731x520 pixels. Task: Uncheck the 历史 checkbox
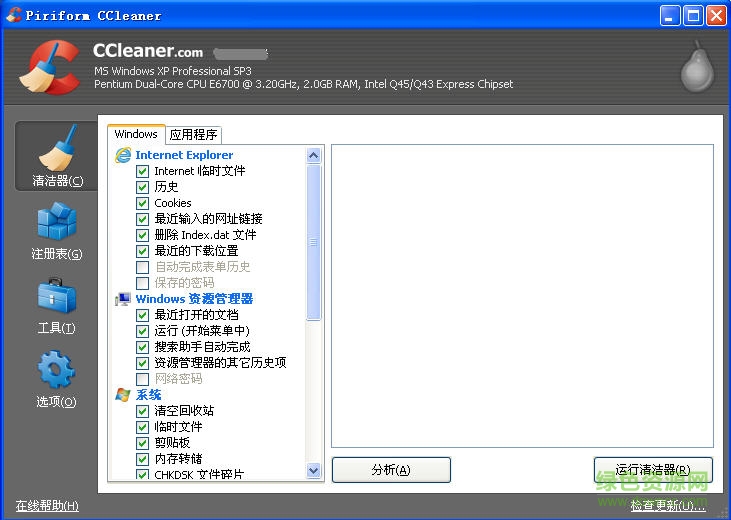pos(143,187)
